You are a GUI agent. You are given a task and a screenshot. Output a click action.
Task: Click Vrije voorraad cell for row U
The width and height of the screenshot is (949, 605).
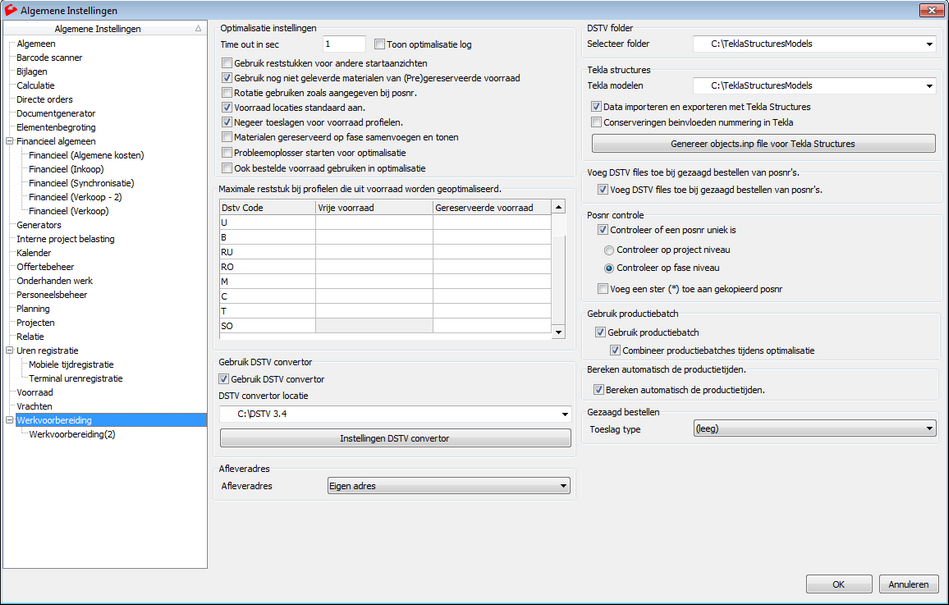click(374, 223)
